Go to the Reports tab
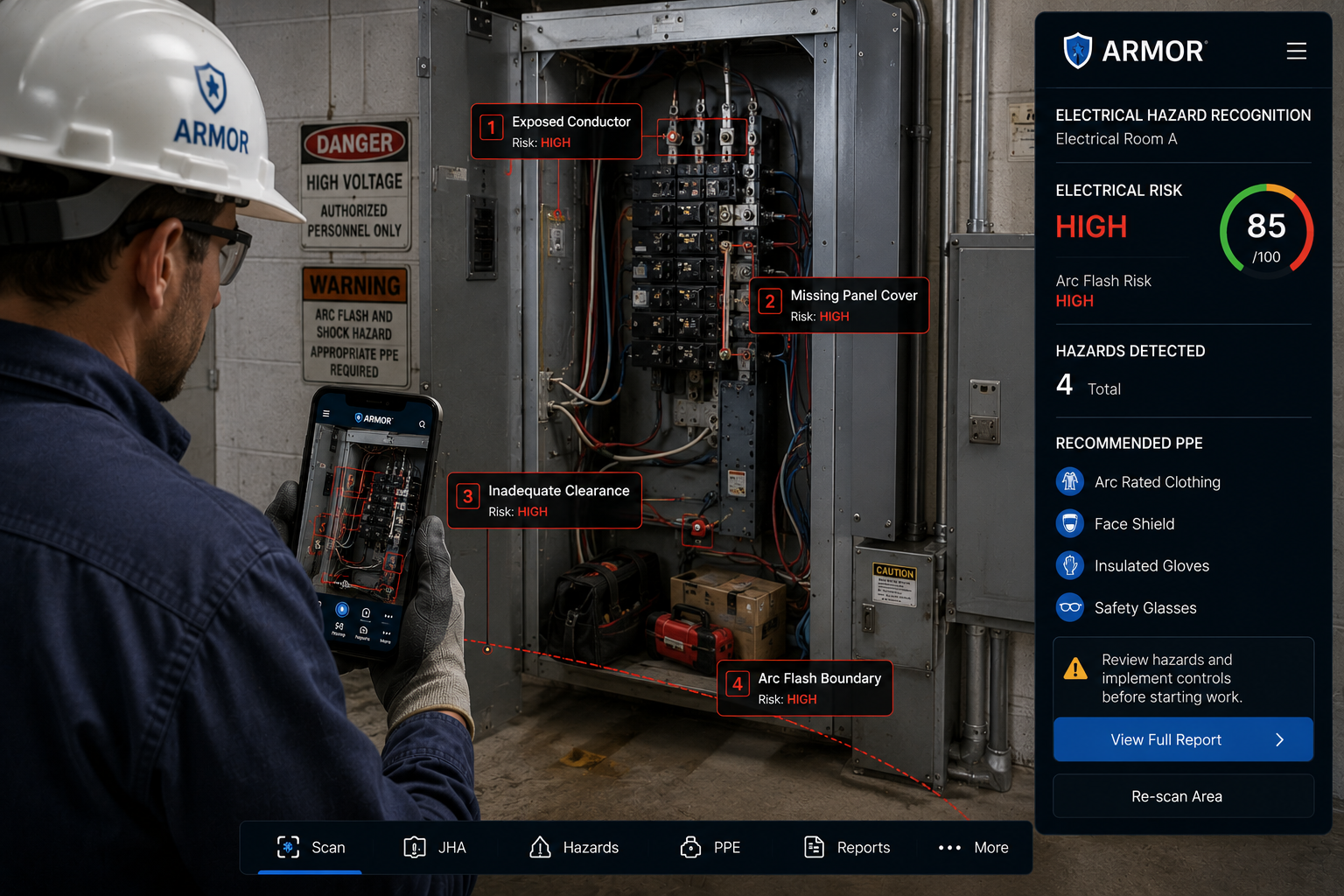This screenshot has height=896, width=1344. 847,847
